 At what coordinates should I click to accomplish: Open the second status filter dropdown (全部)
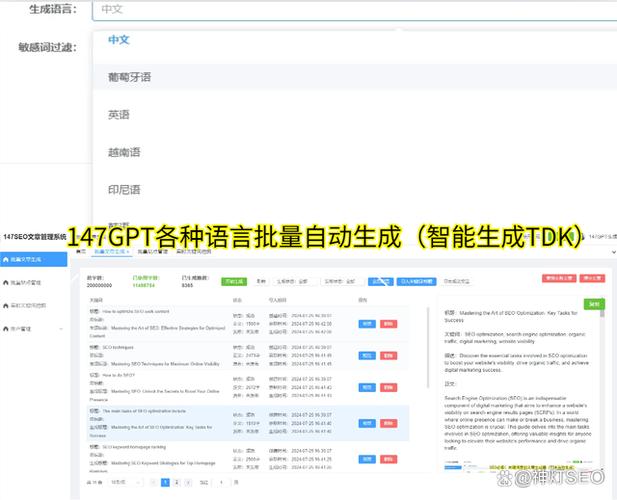coord(344,282)
